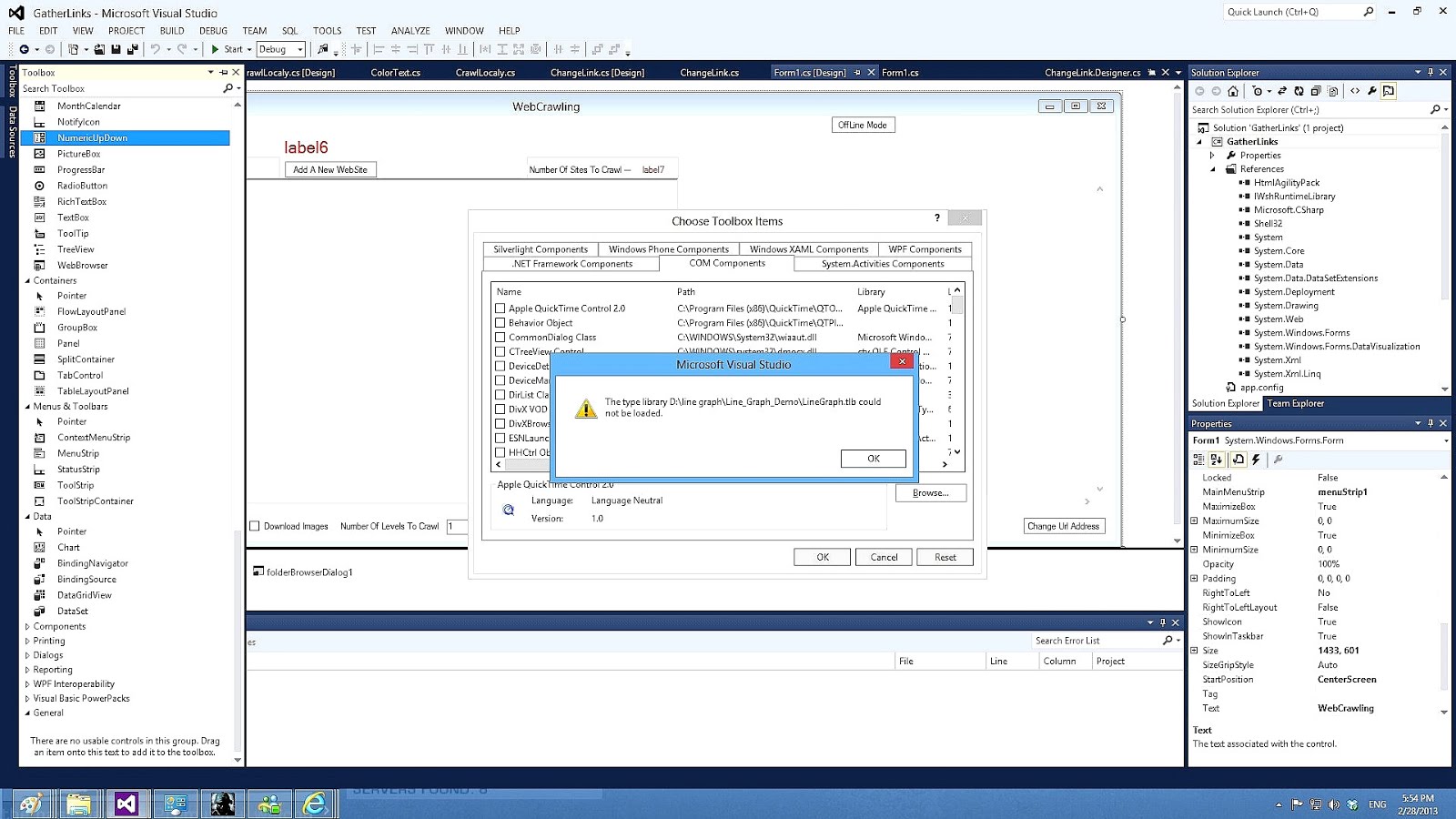The height and width of the screenshot is (819, 1456).
Task: Click the Properties page wrench icon in Solution Explorer
Action: point(1372,91)
